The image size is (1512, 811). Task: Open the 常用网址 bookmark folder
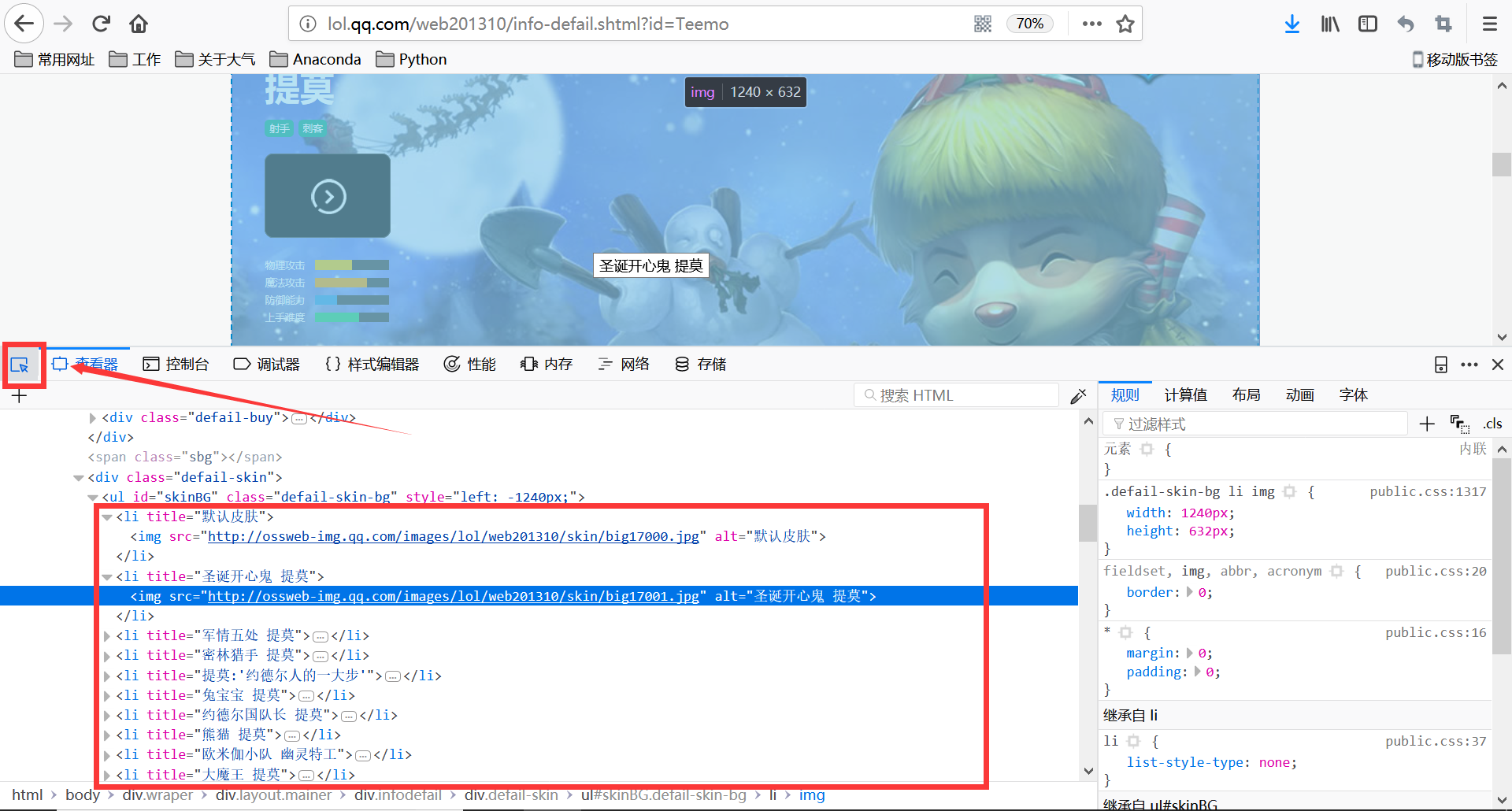[x=55, y=59]
